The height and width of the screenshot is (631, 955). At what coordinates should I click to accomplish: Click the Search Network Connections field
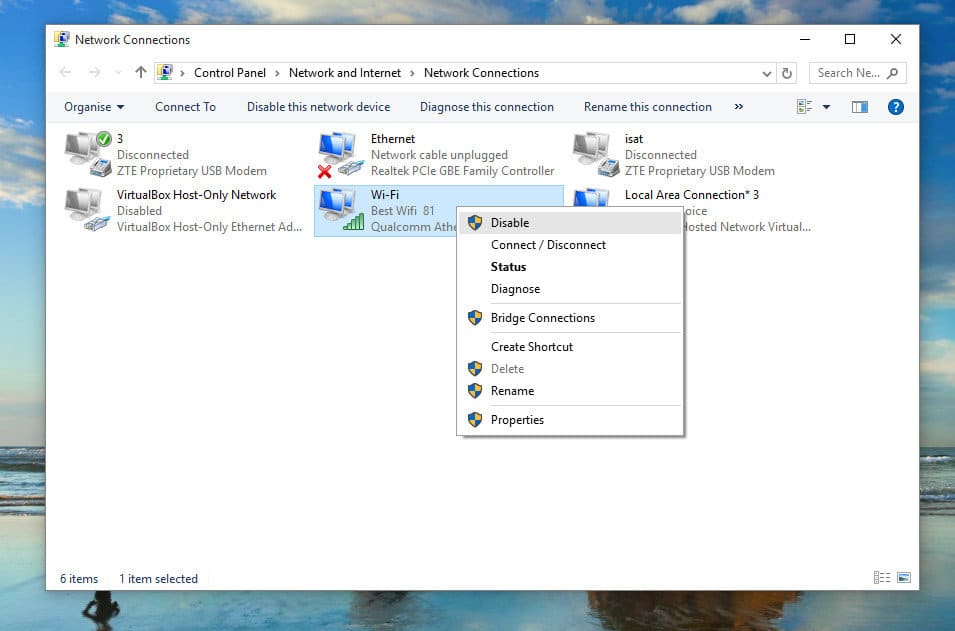point(858,73)
